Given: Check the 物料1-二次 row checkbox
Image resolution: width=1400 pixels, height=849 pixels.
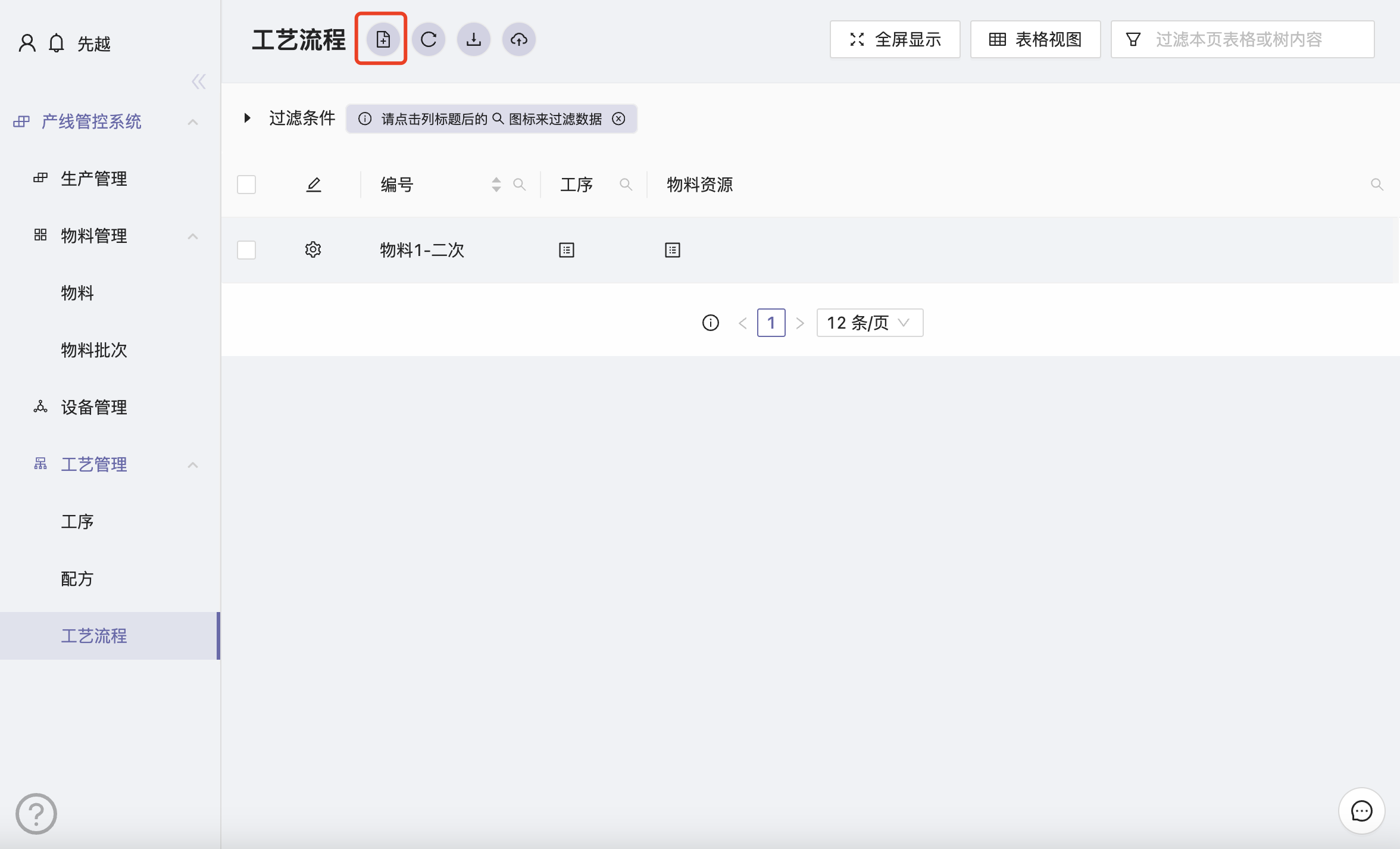Looking at the screenshot, I should tap(246, 250).
